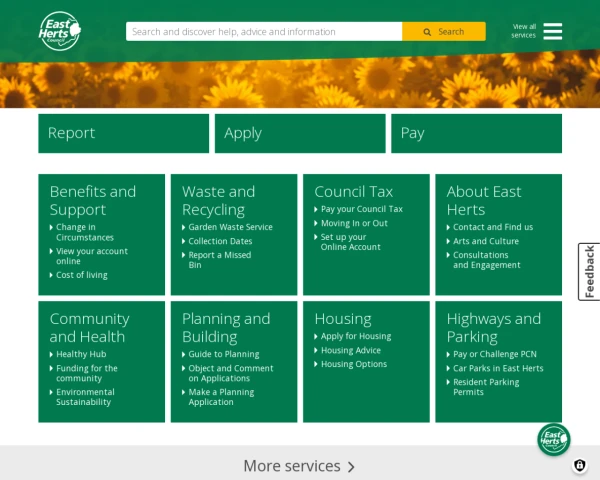Open Healthy Hub link
The height and width of the screenshot is (480, 600).
pos(81,354)
